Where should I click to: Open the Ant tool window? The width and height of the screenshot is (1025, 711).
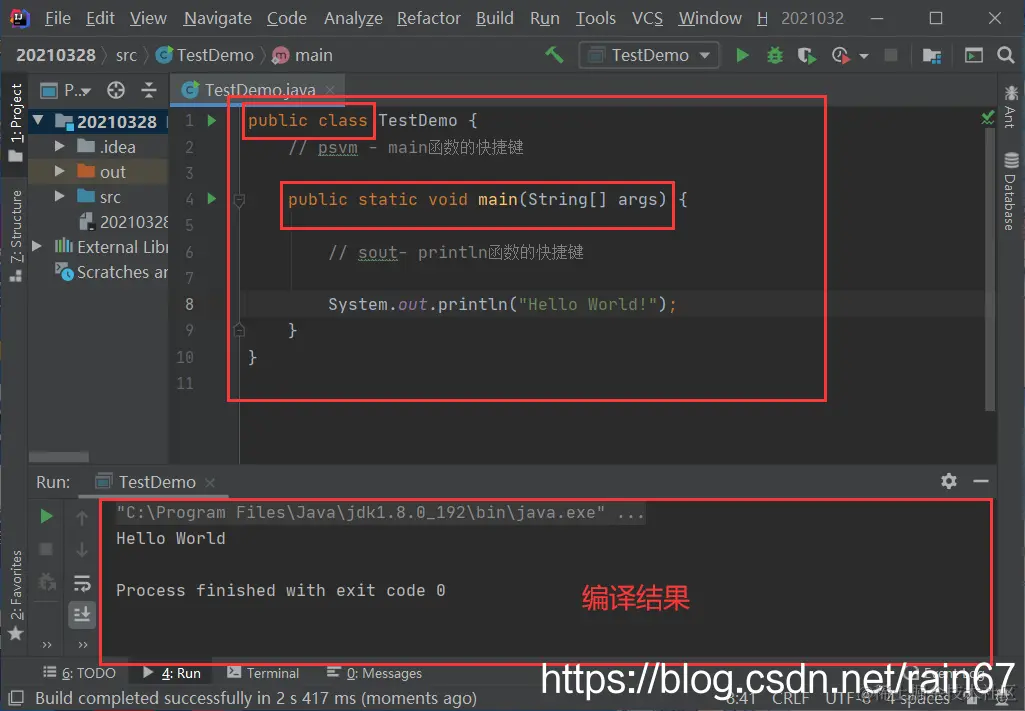coord(1011,106)
